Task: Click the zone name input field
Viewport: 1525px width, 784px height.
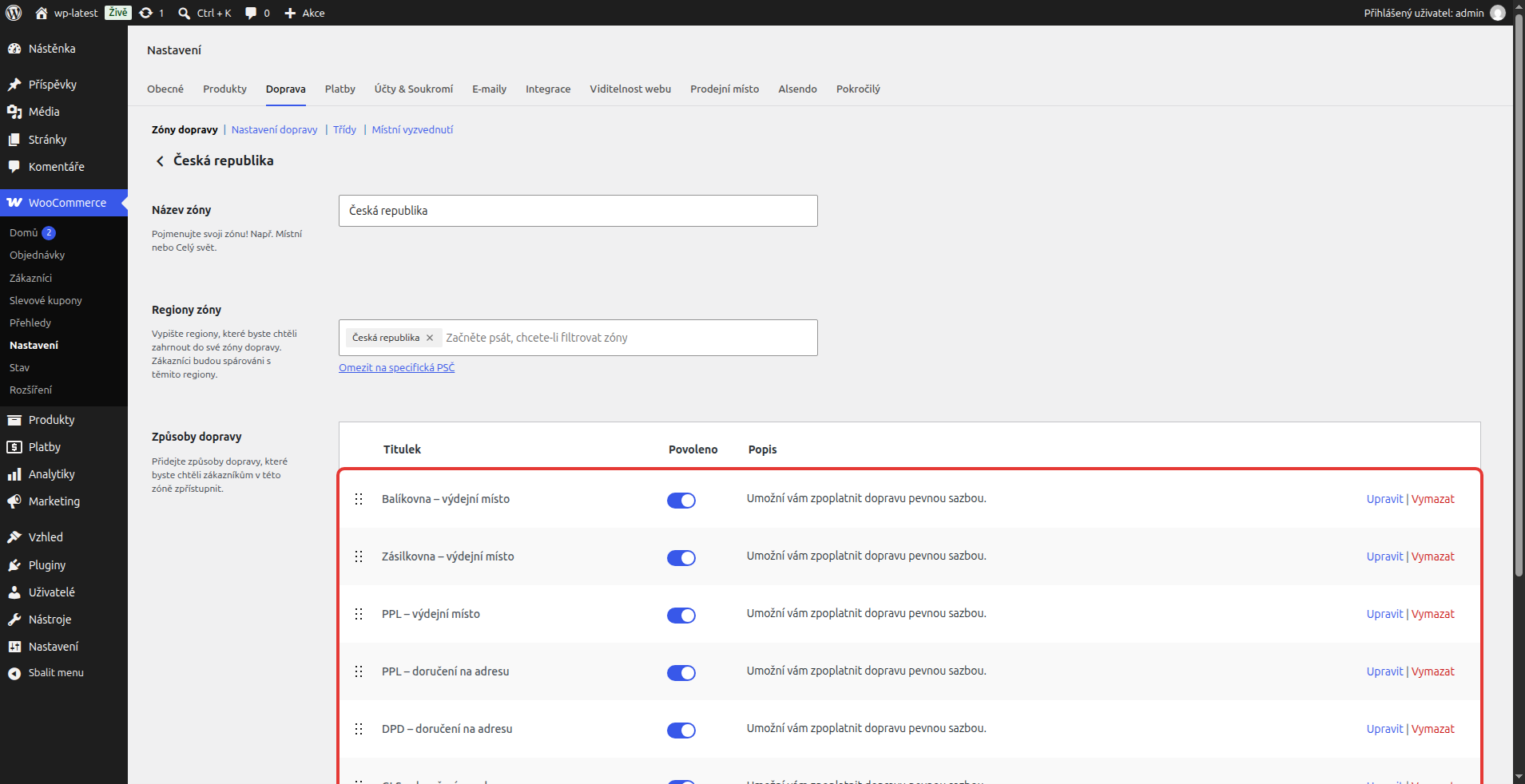Action: tap(578, 211)
